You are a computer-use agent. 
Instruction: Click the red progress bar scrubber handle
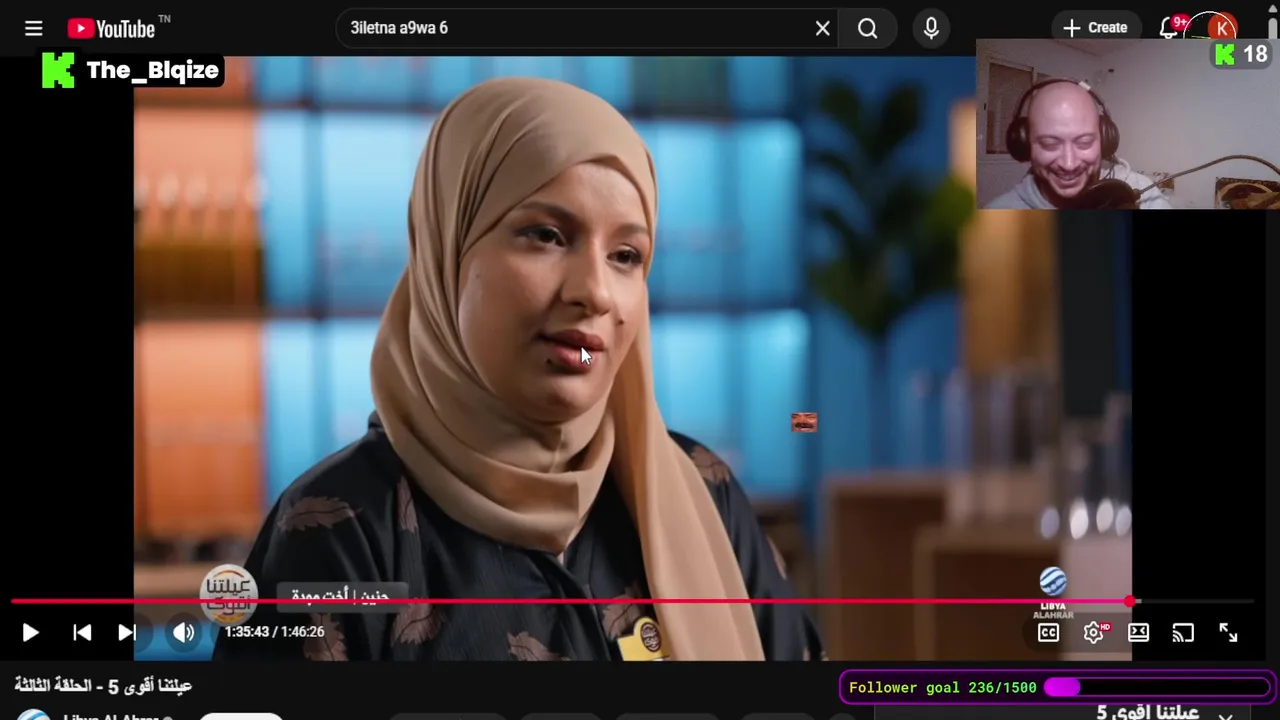tap(1130, 602)
